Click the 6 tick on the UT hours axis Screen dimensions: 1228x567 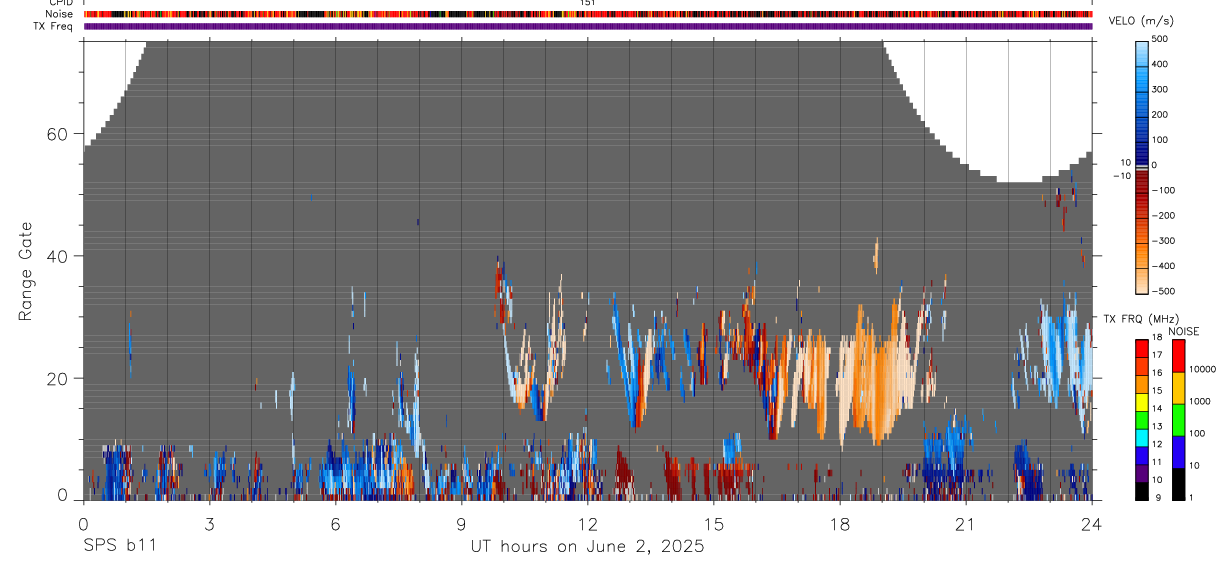pyautogui.click(x=335, y=523)
